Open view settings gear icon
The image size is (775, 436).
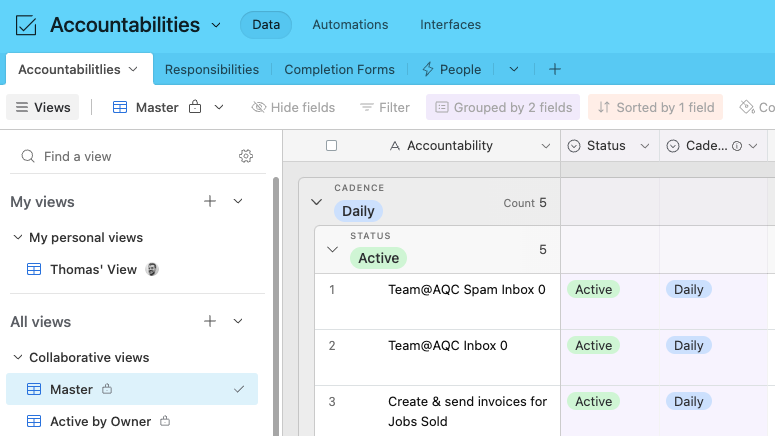tap(246, 156)
